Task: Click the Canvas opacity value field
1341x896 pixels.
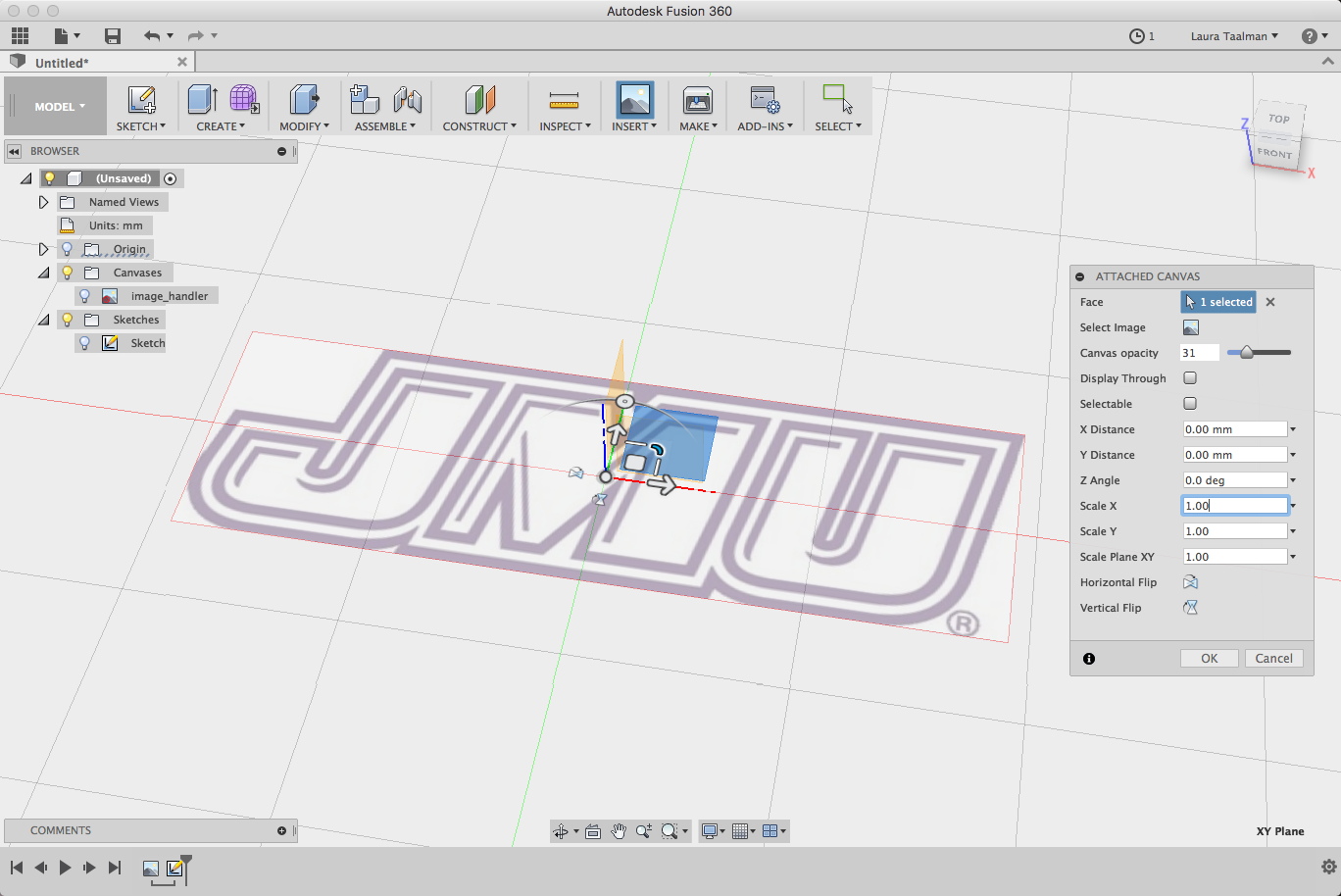Action: 1200,353
